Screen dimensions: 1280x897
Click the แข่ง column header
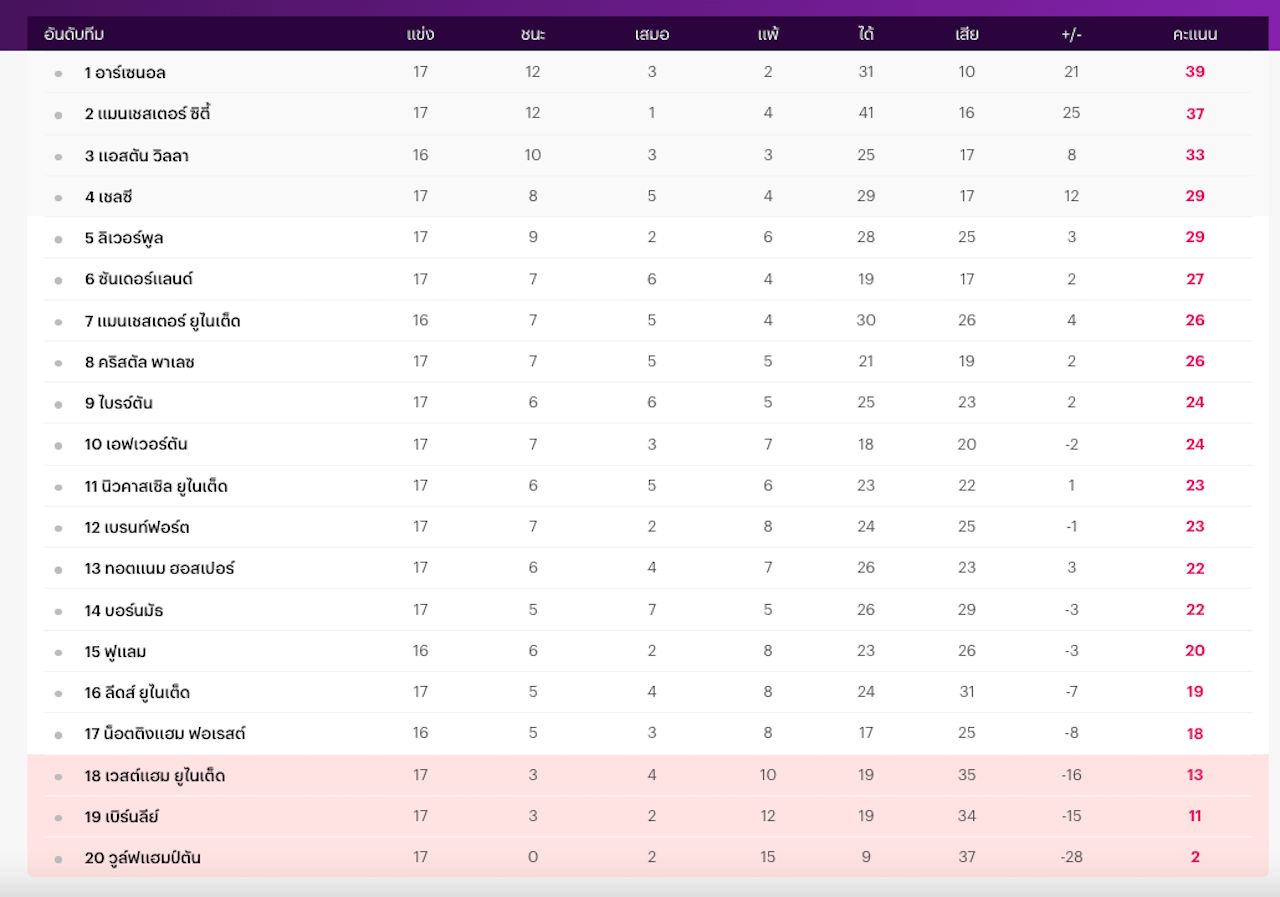(x=420, y=35)
